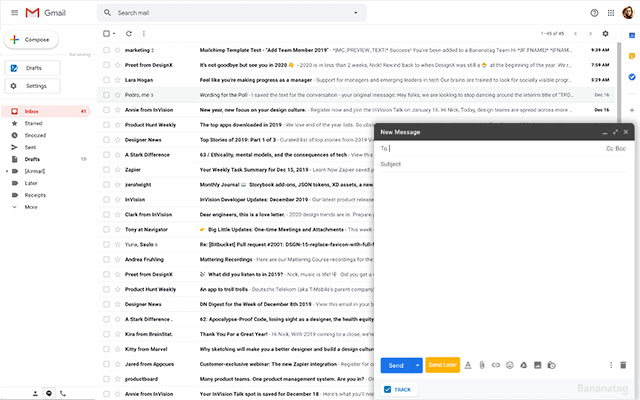Click the refresh mail icon
Screen dimensions: 640x400
(x=129, y=33)
